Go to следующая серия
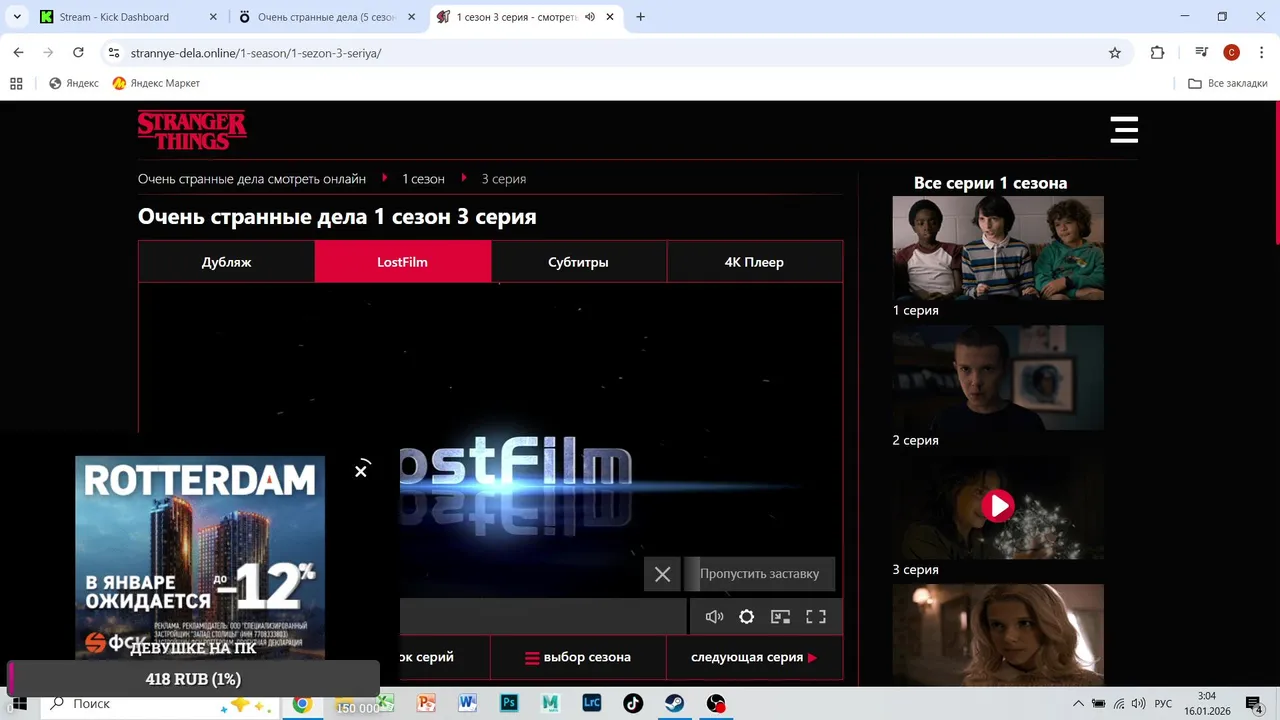The height and width of the screenshot is (720, 1280). point(754,657)
